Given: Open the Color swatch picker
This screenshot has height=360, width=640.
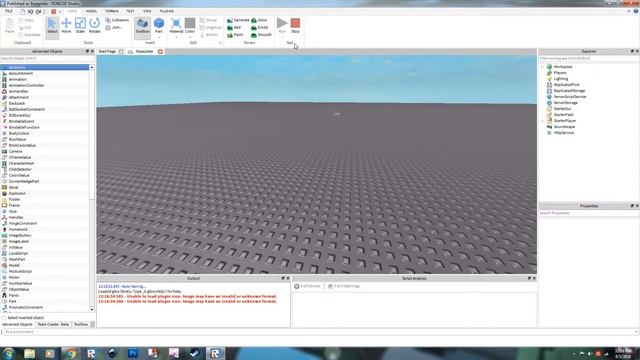Looking at the screenshot, I should point(190,25).
